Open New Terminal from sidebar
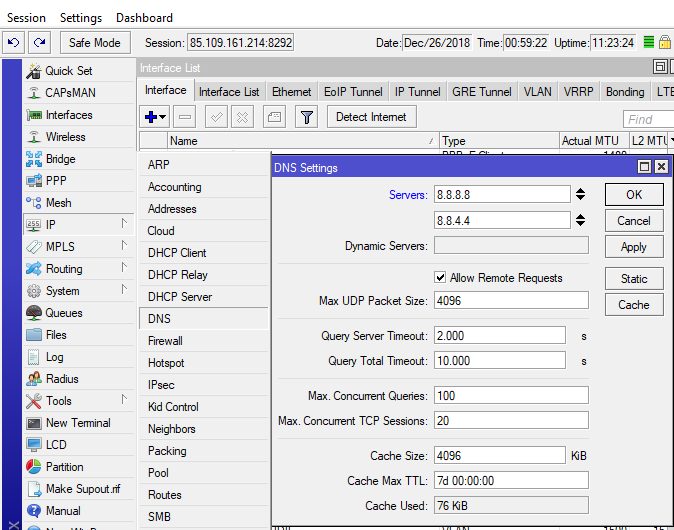 point(80,423)
